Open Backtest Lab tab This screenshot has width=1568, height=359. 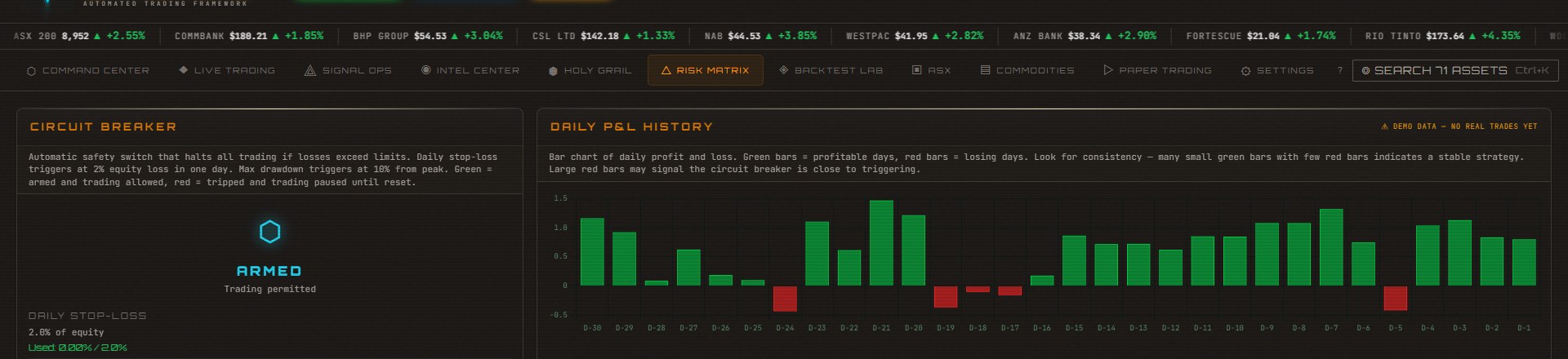coord(831,71)
